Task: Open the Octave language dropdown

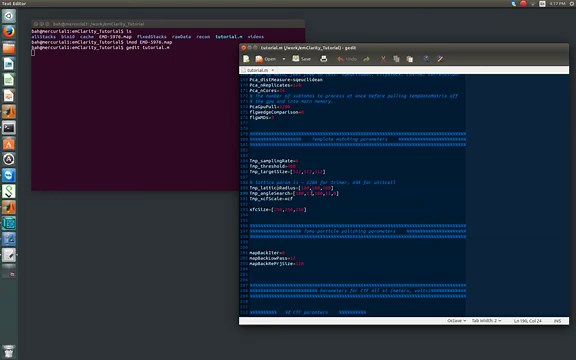Action: tap(457, 321)
